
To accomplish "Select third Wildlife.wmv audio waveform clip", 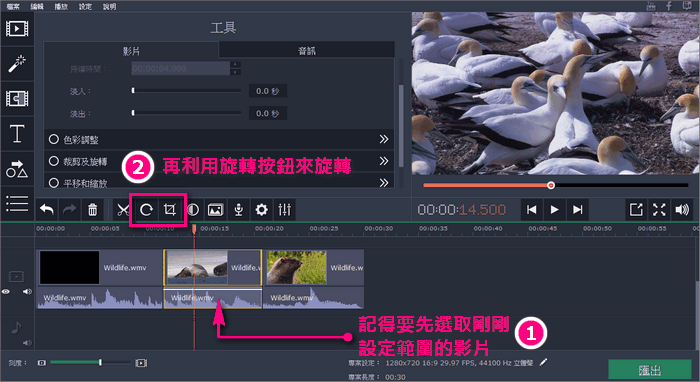I will point(313,298).
